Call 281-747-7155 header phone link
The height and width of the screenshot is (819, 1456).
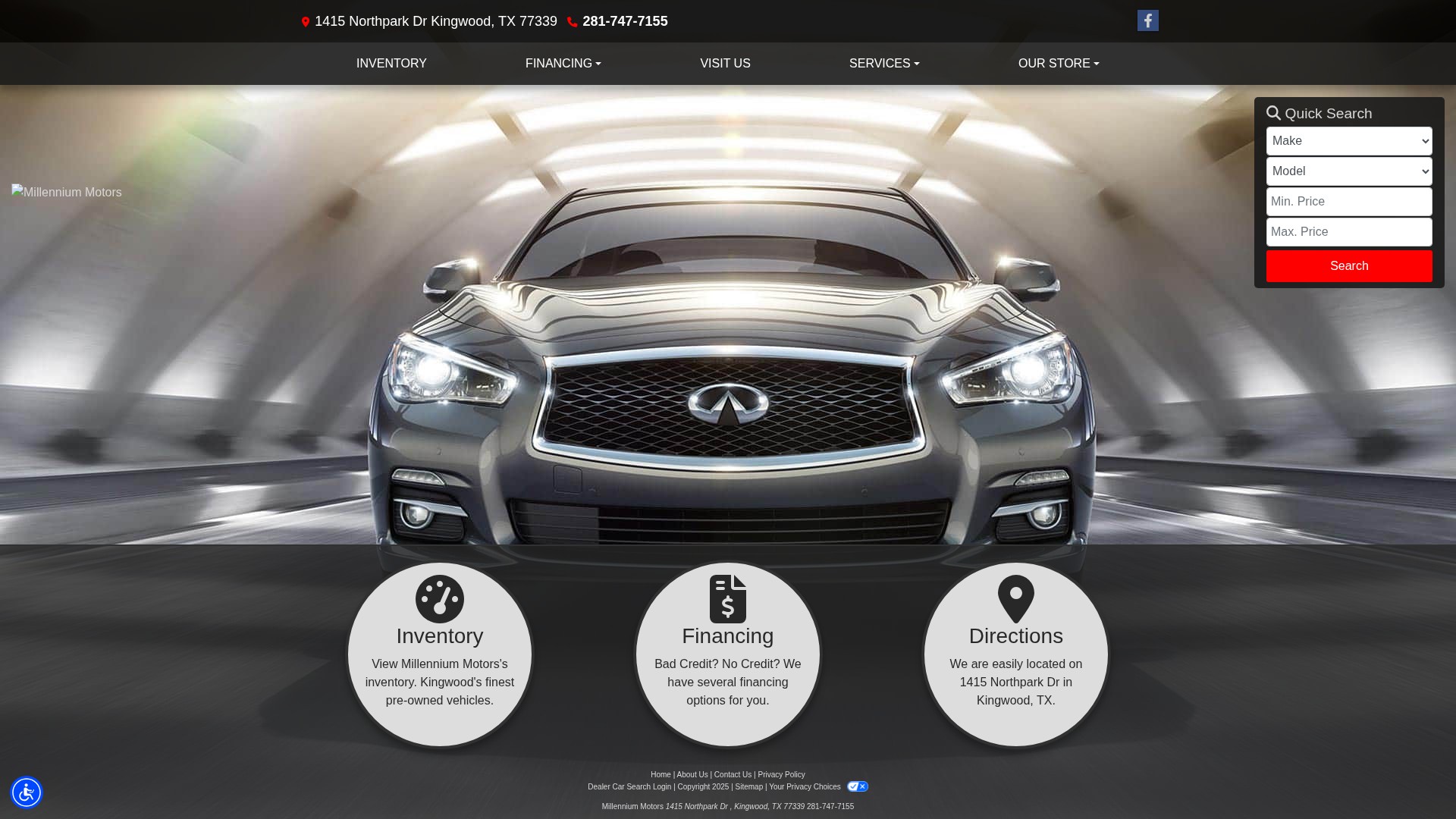pos(625,21)
